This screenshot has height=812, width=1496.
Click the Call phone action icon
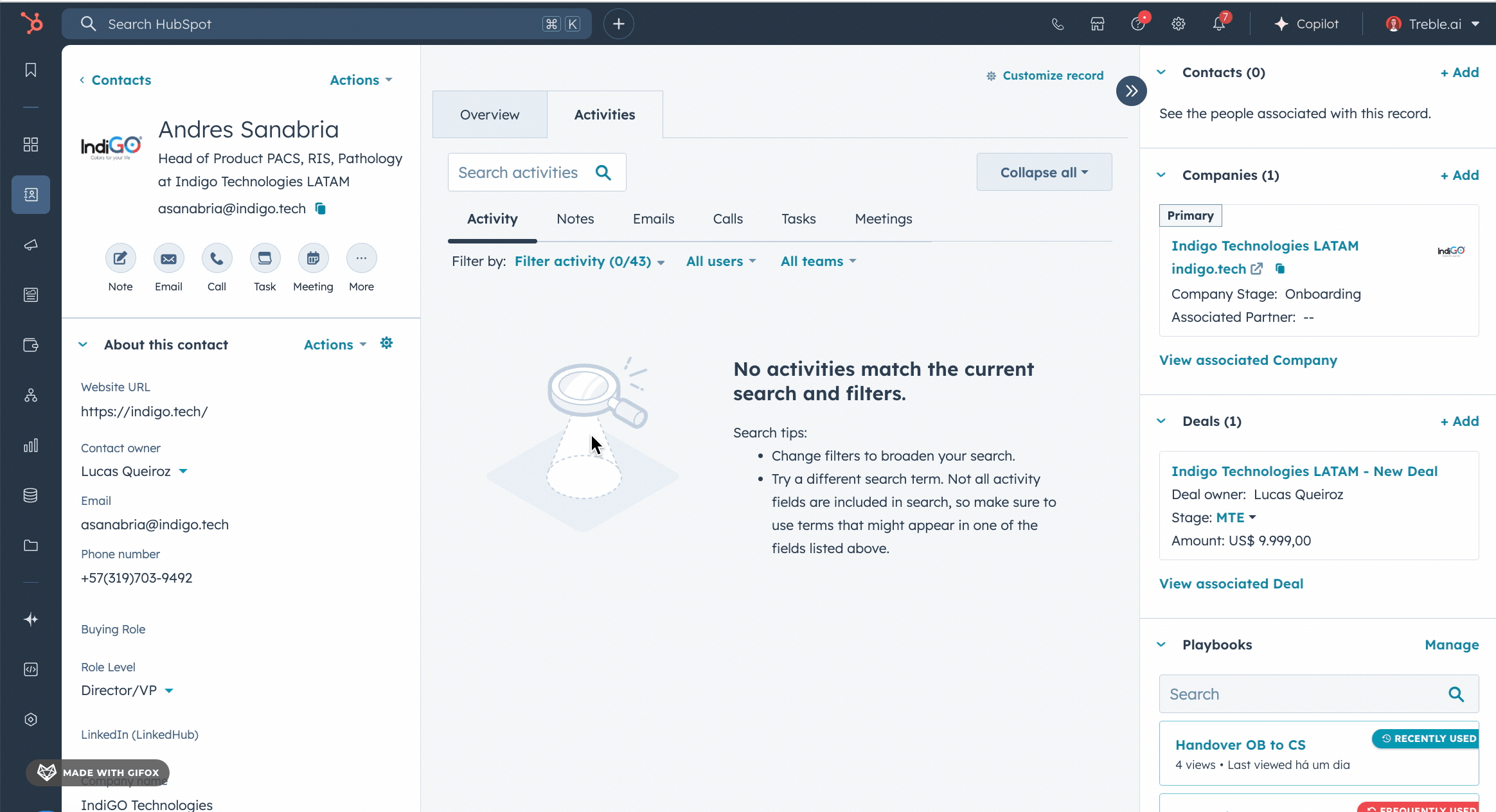tap(217, 258)
